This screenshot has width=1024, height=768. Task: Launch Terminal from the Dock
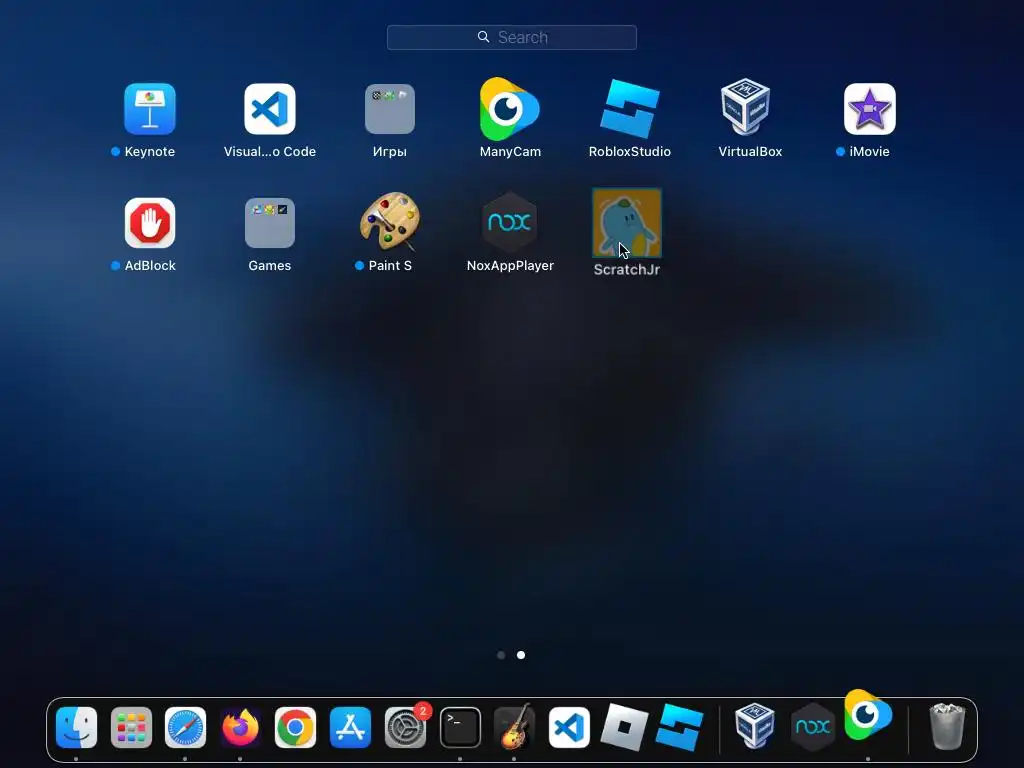(460, 728)
